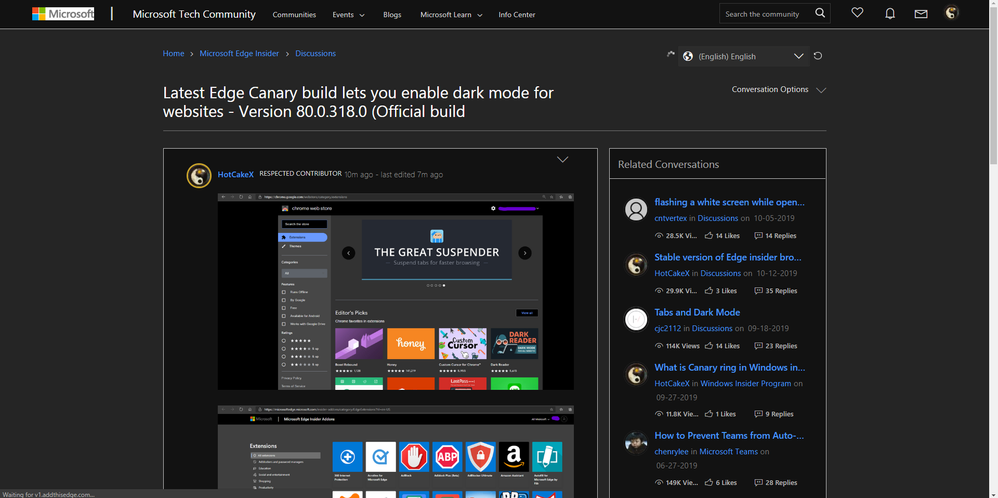The image size is (998, 498).
Task: Expand the Events dropdown menu
Action: click(349, 15)
